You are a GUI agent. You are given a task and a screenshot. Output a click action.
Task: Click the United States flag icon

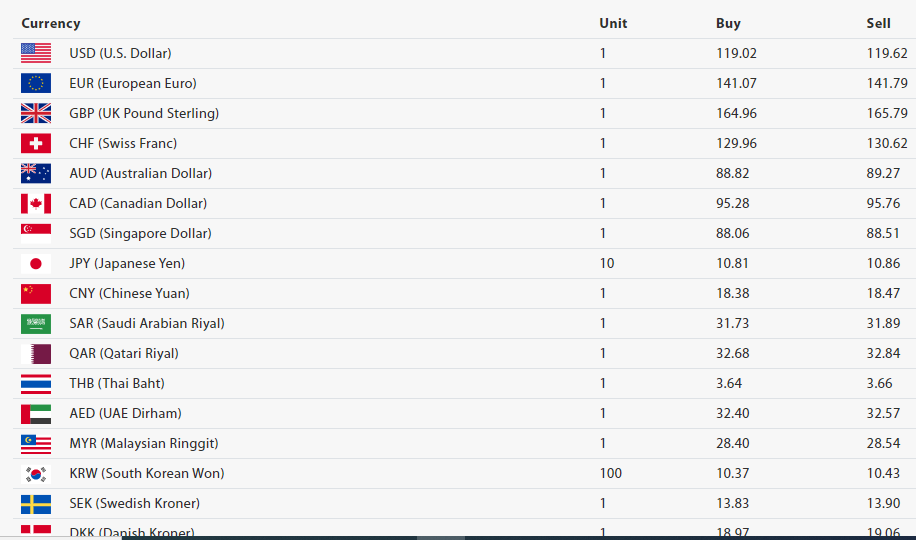coord(36,53)
